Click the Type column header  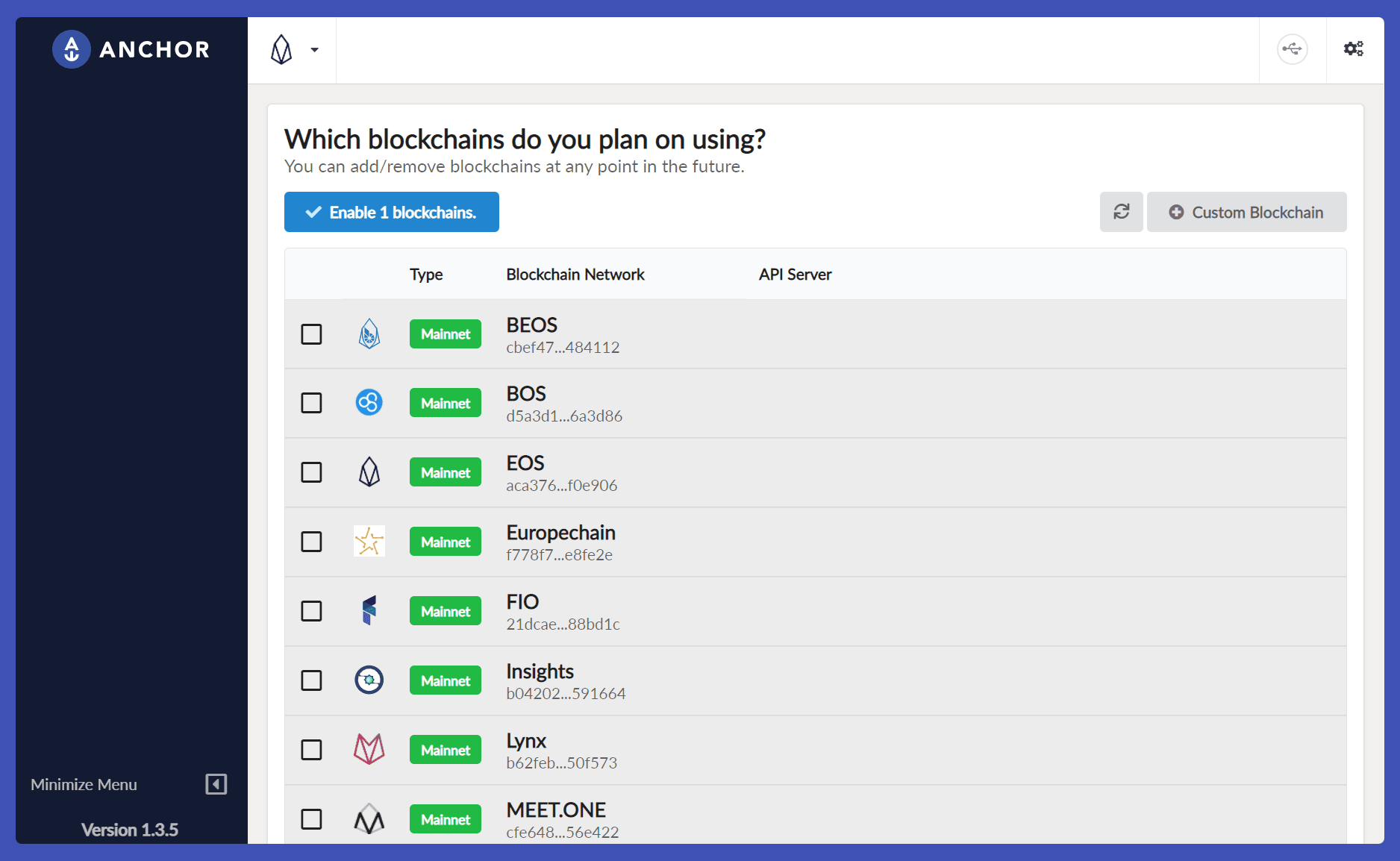[x=426, y=275]
